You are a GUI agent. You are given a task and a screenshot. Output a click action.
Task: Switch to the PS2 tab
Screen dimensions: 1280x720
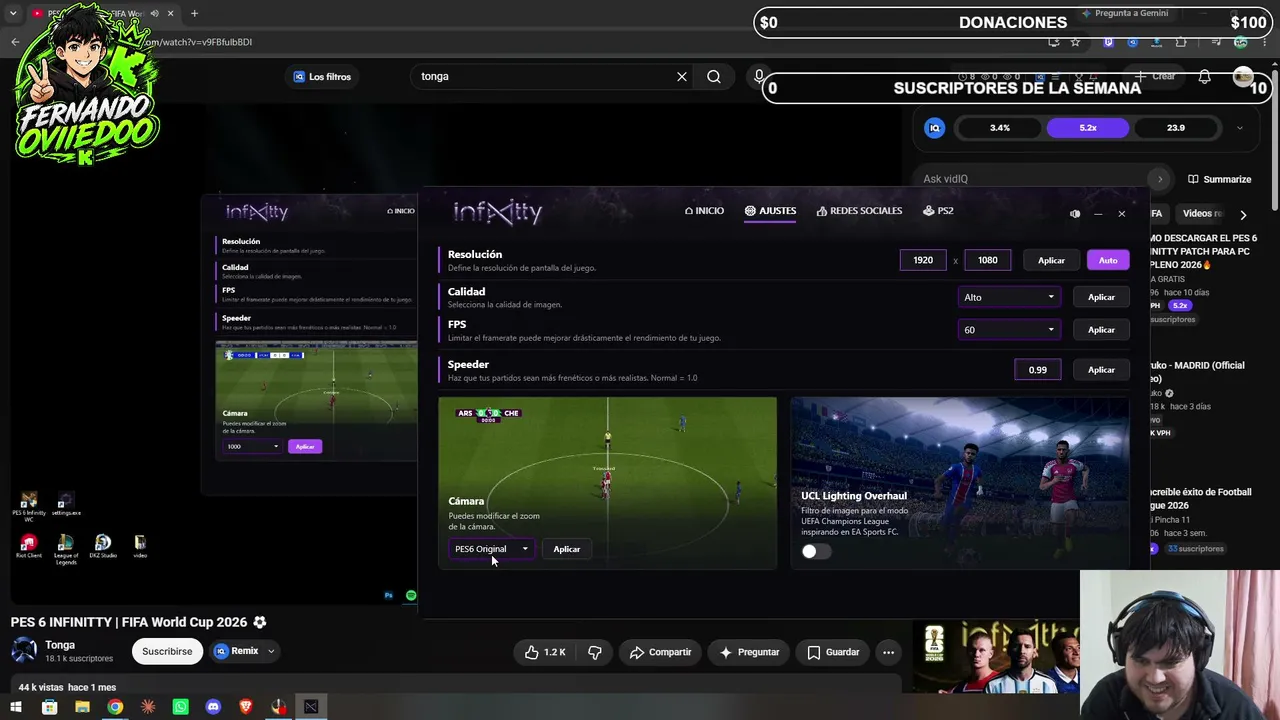click(x=938, y=211)
